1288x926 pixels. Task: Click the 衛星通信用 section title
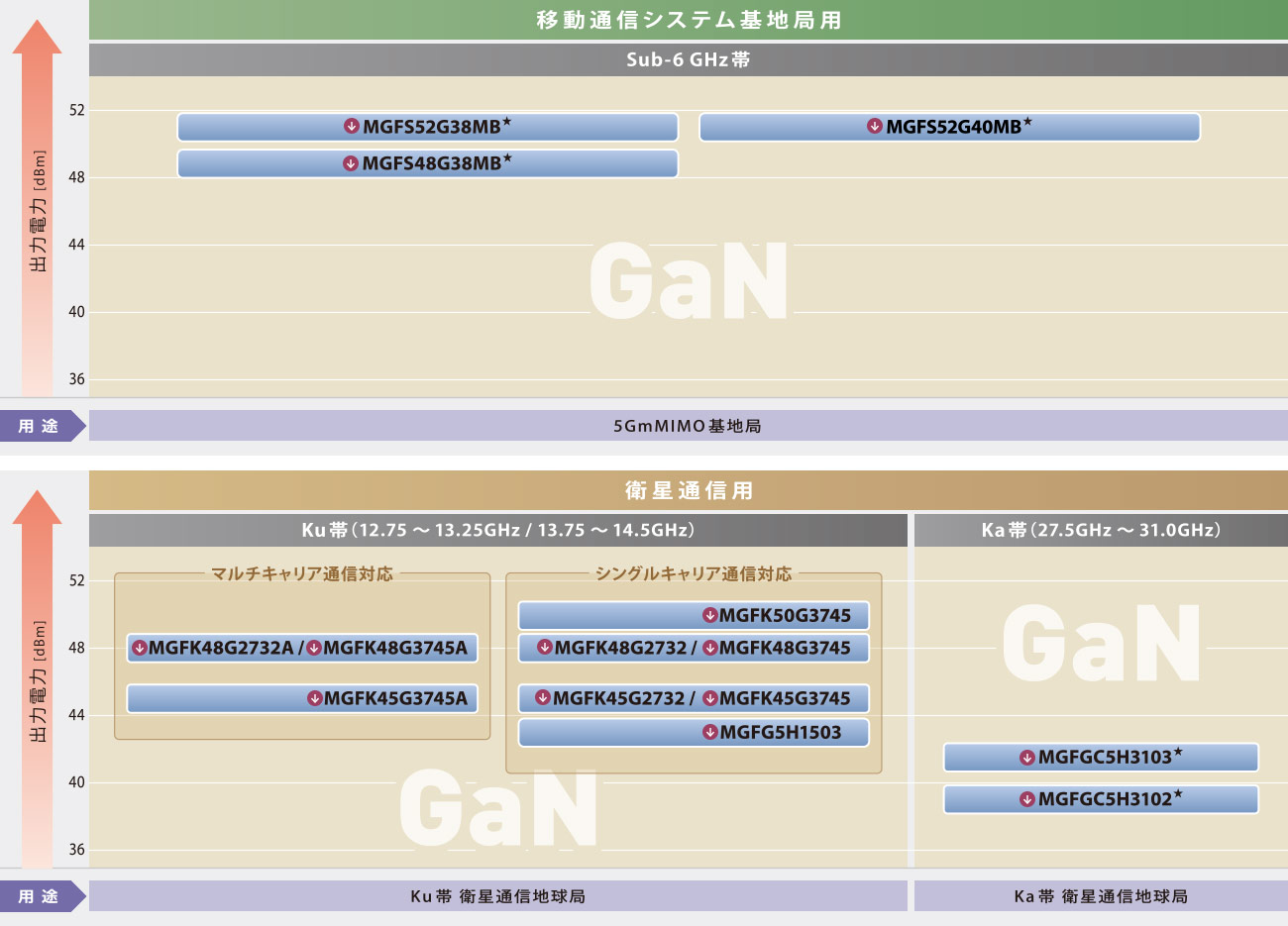[x=688, y=490]
